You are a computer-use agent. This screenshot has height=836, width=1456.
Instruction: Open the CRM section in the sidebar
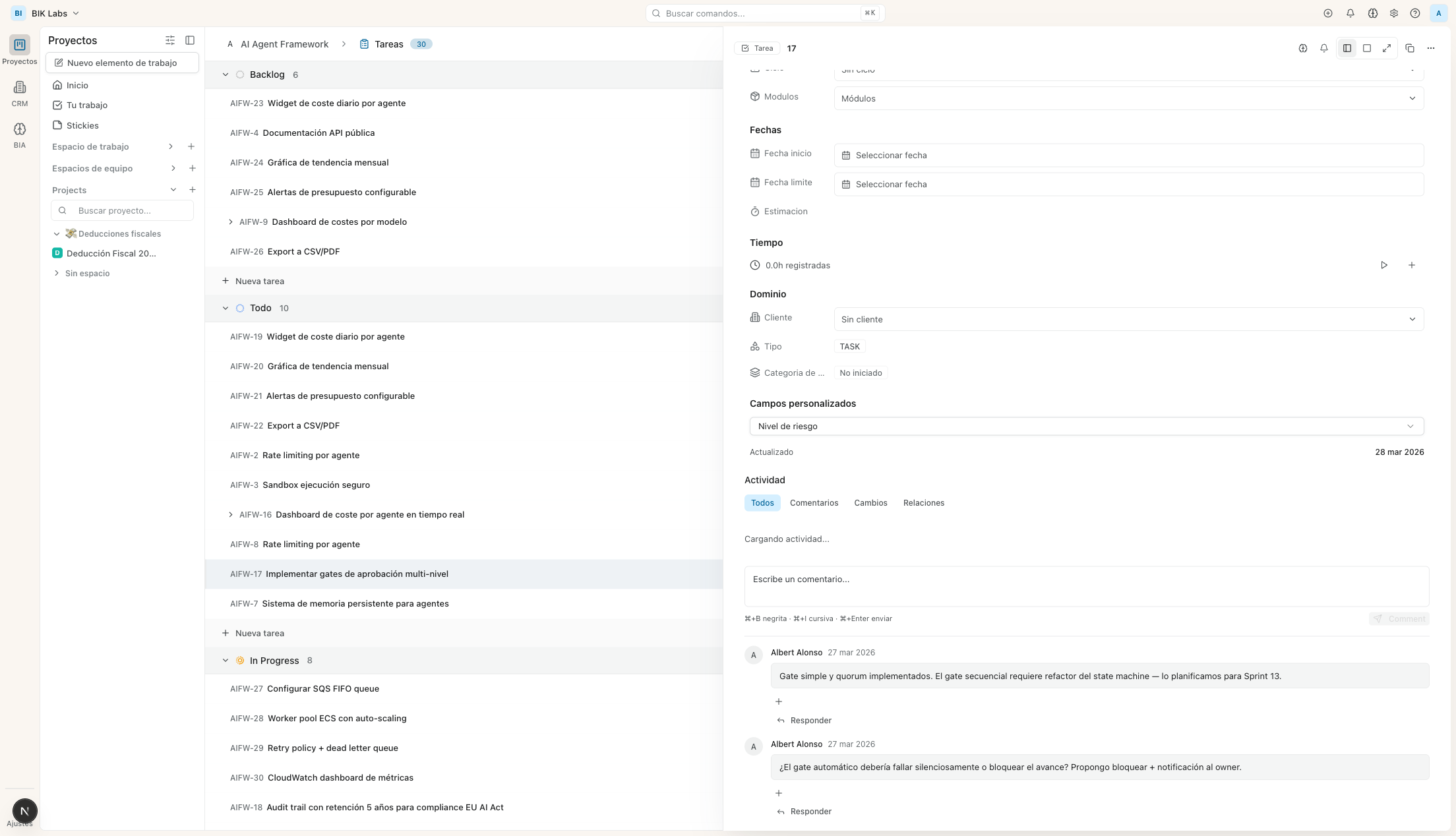[20, 93]
